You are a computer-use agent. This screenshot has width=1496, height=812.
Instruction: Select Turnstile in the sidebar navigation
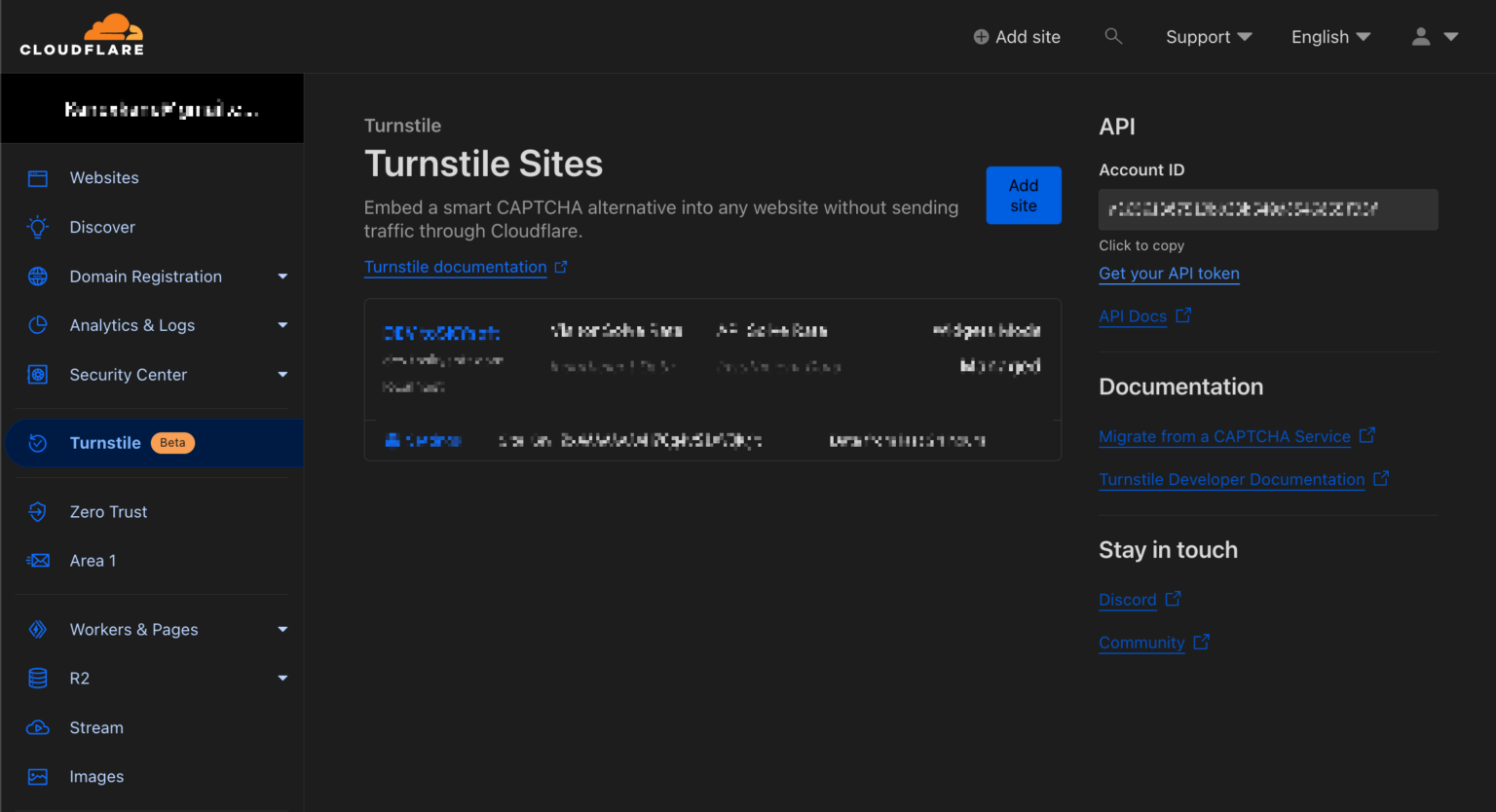(x=106, y=442)
